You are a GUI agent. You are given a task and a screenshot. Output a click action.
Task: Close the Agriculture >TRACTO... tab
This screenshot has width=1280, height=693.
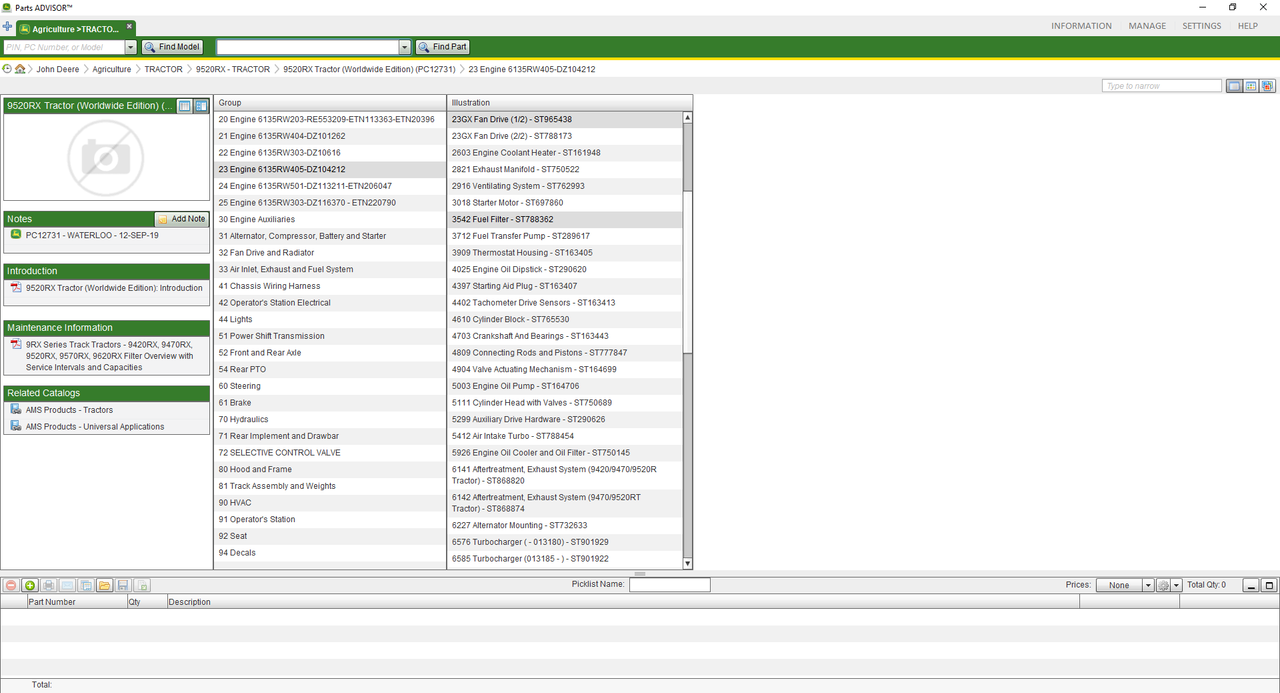coord(129,27)
